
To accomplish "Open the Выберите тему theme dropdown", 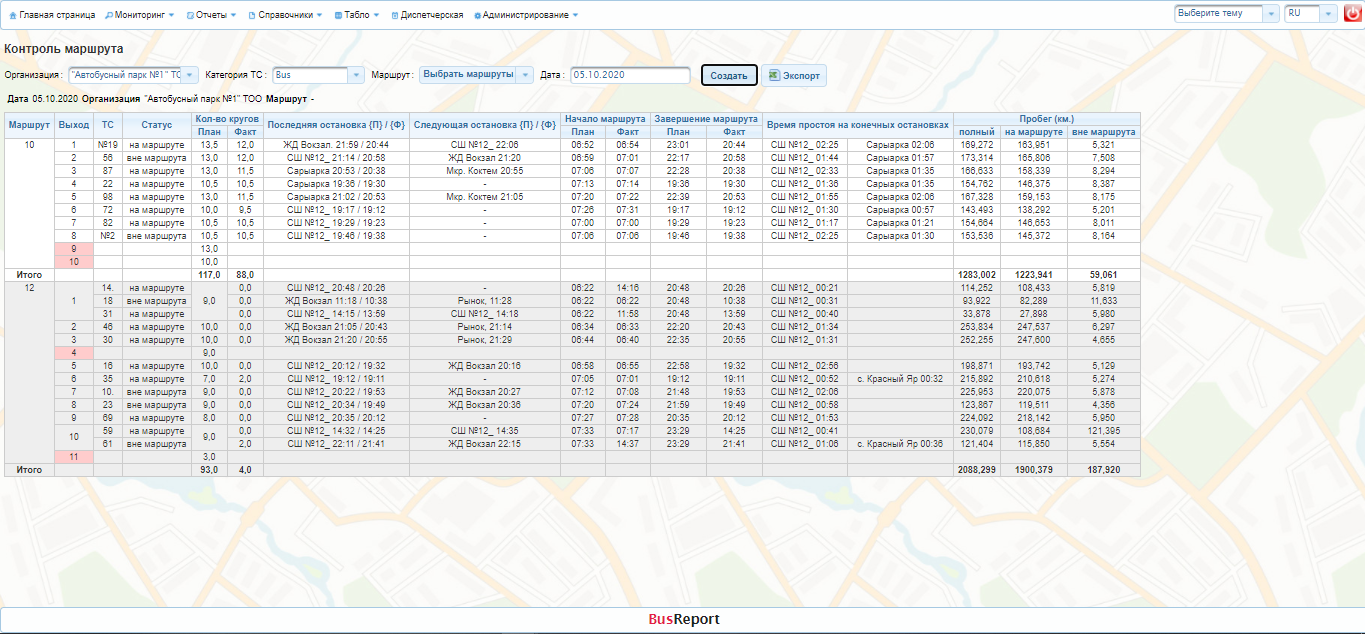I will [x=1227, y=14].
